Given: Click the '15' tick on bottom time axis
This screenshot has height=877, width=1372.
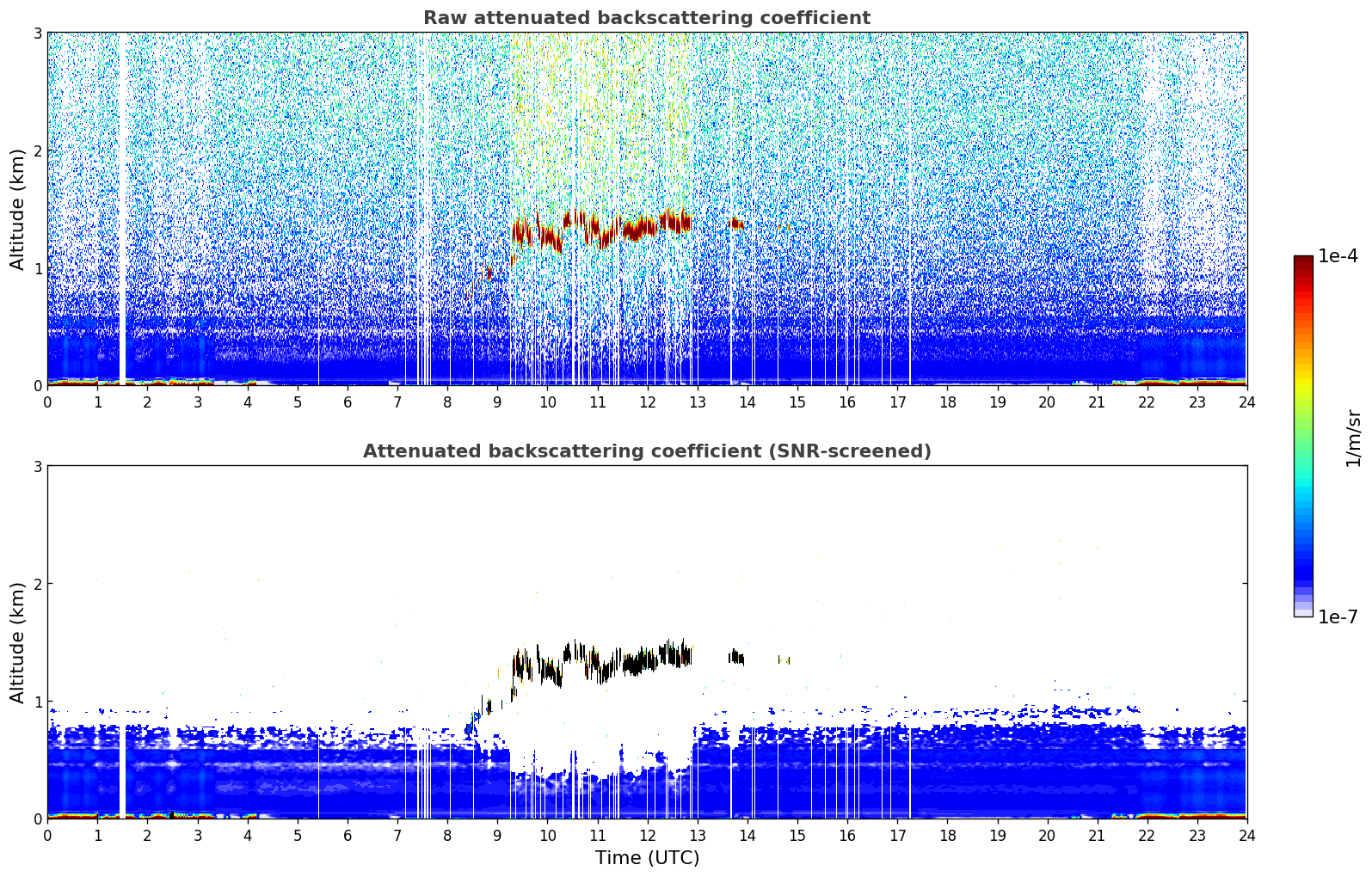Looking at the screenshot, I should [x=797, y=835].
